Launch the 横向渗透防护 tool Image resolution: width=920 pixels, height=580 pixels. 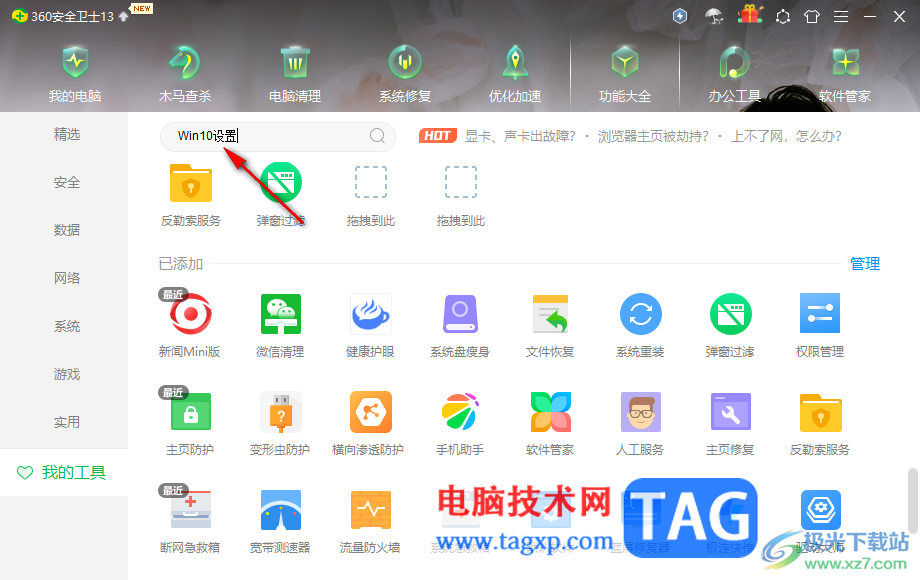tap(368, 422)
